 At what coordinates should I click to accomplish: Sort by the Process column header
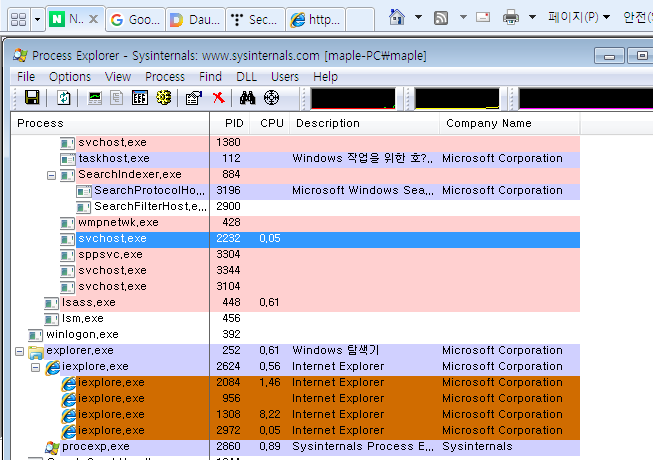pos(110,123)
